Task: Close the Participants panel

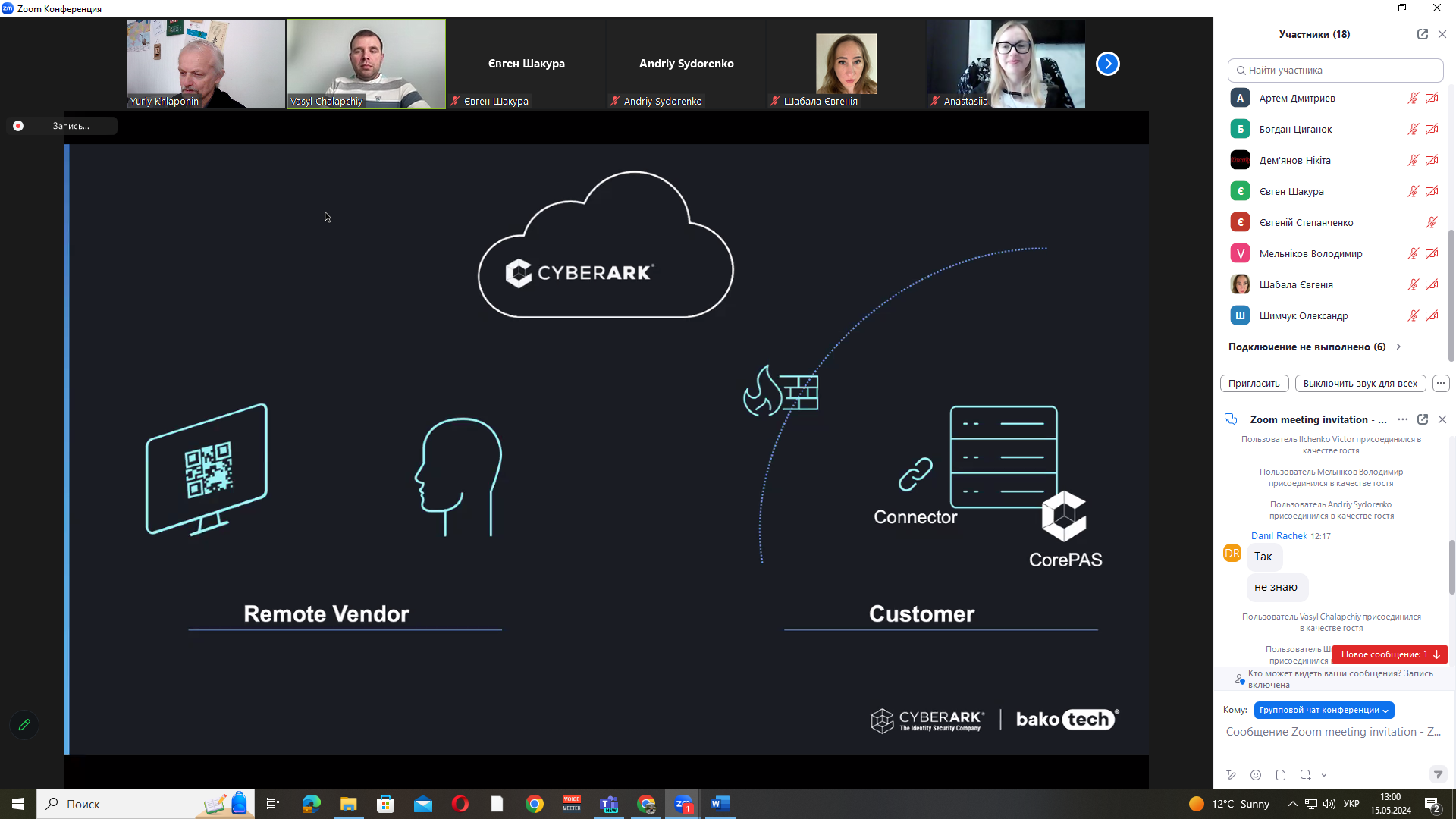Action: coord(1442,34)
